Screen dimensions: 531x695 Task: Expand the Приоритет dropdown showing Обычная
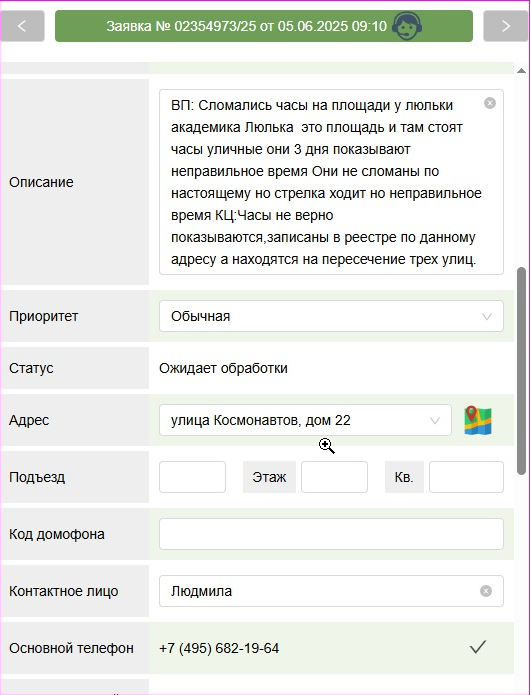coord(331,316)
